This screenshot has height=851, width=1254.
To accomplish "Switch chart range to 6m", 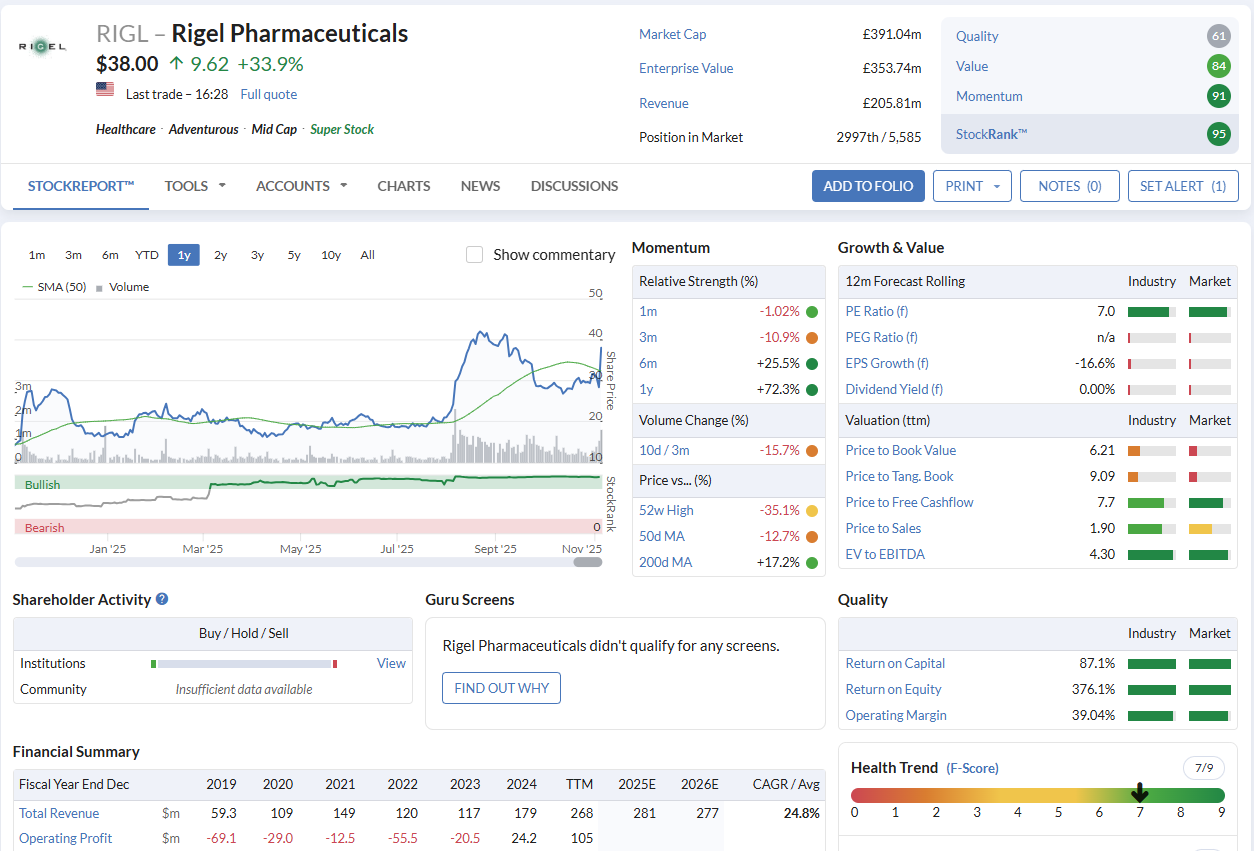I will 110,255.
